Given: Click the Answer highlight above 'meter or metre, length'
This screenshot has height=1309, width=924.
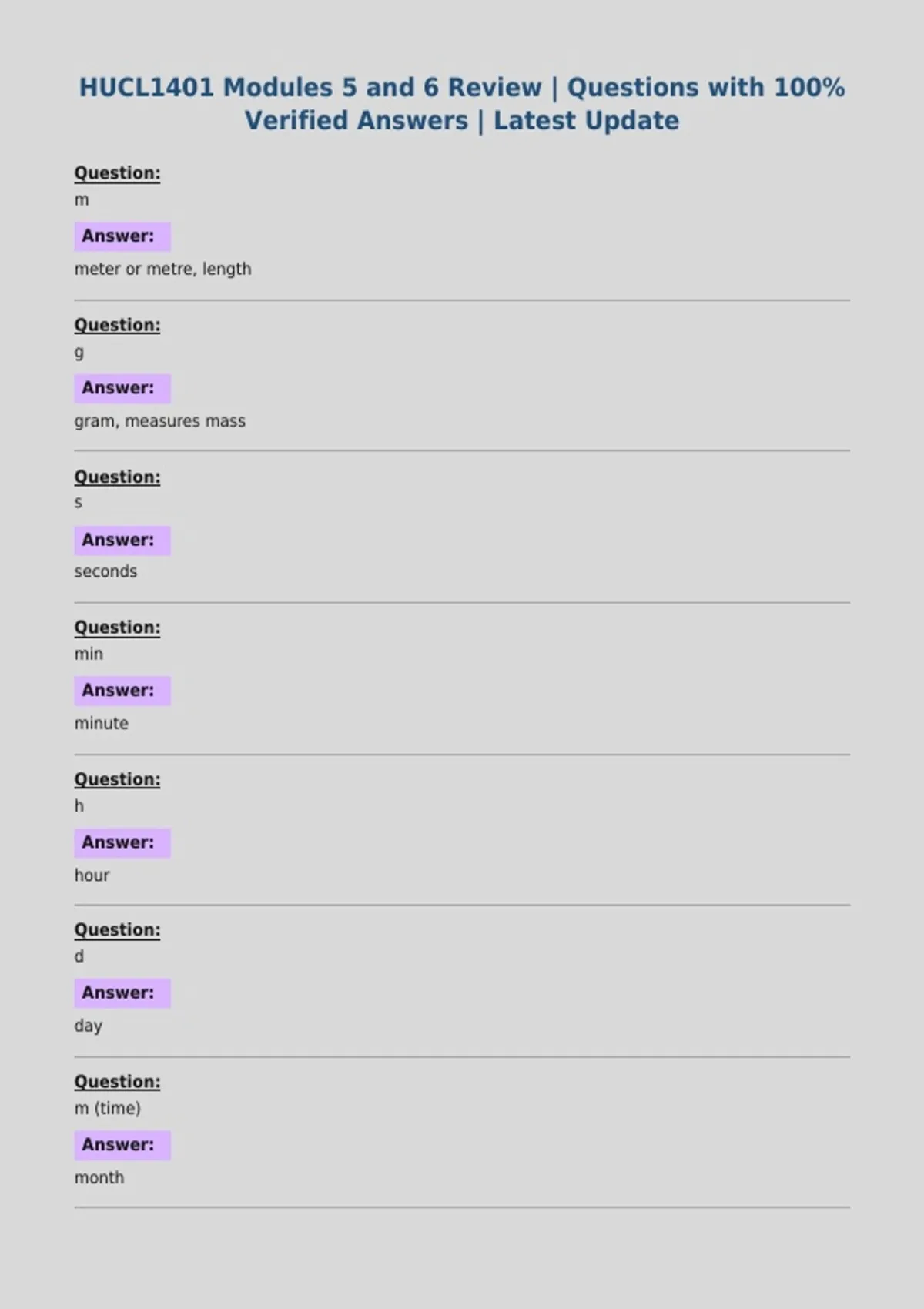Looking at the screenshot, I should 122,236.
